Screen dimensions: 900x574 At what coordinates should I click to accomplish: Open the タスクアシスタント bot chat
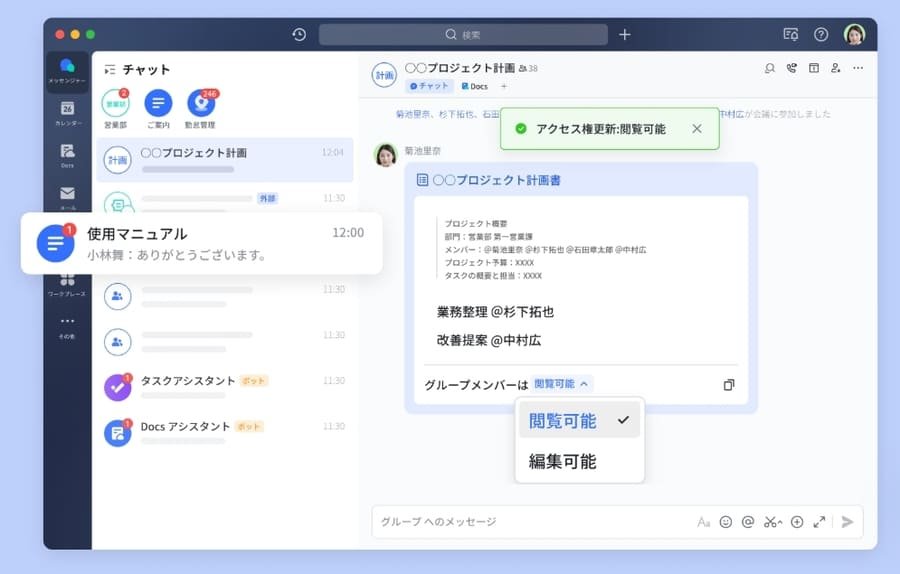(x=224, y=387)
